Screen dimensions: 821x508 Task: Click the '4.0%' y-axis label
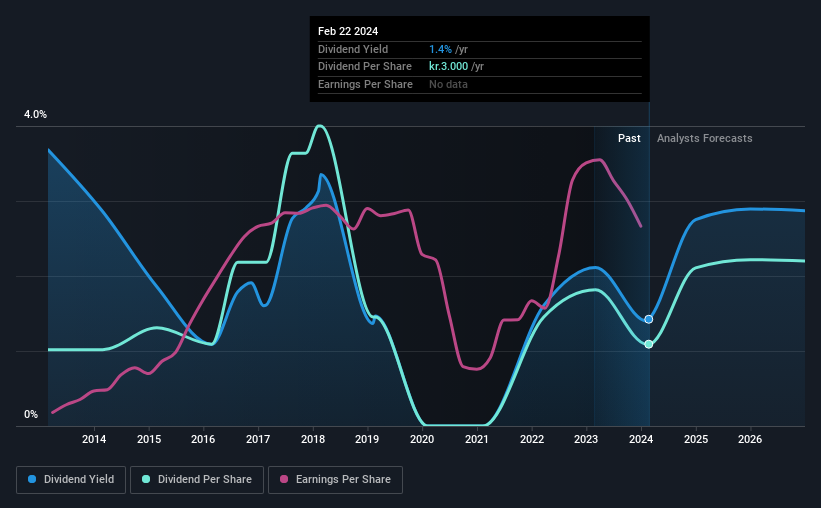tap(35, 114)
